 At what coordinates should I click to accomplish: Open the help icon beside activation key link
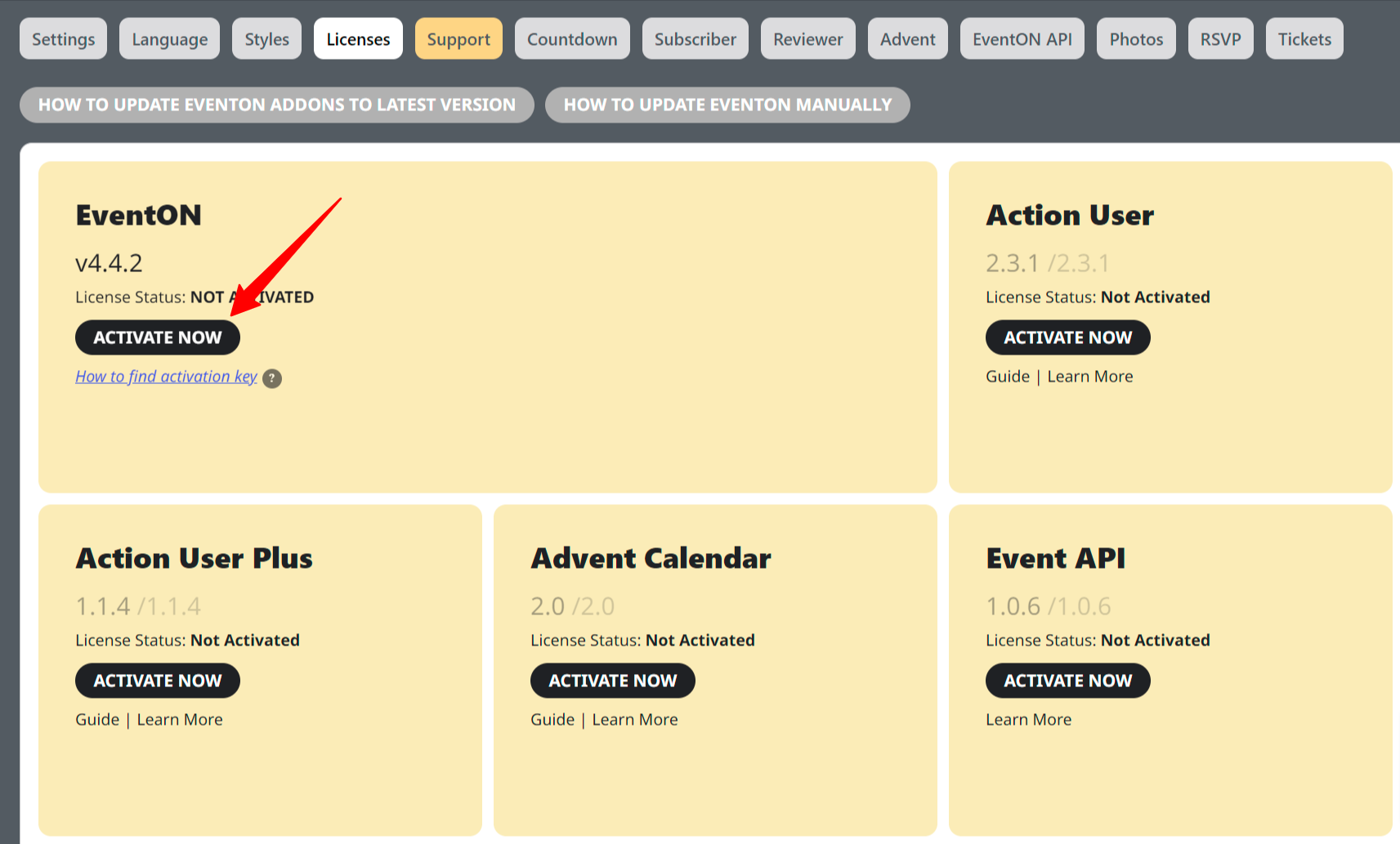(x=272, y=378)
